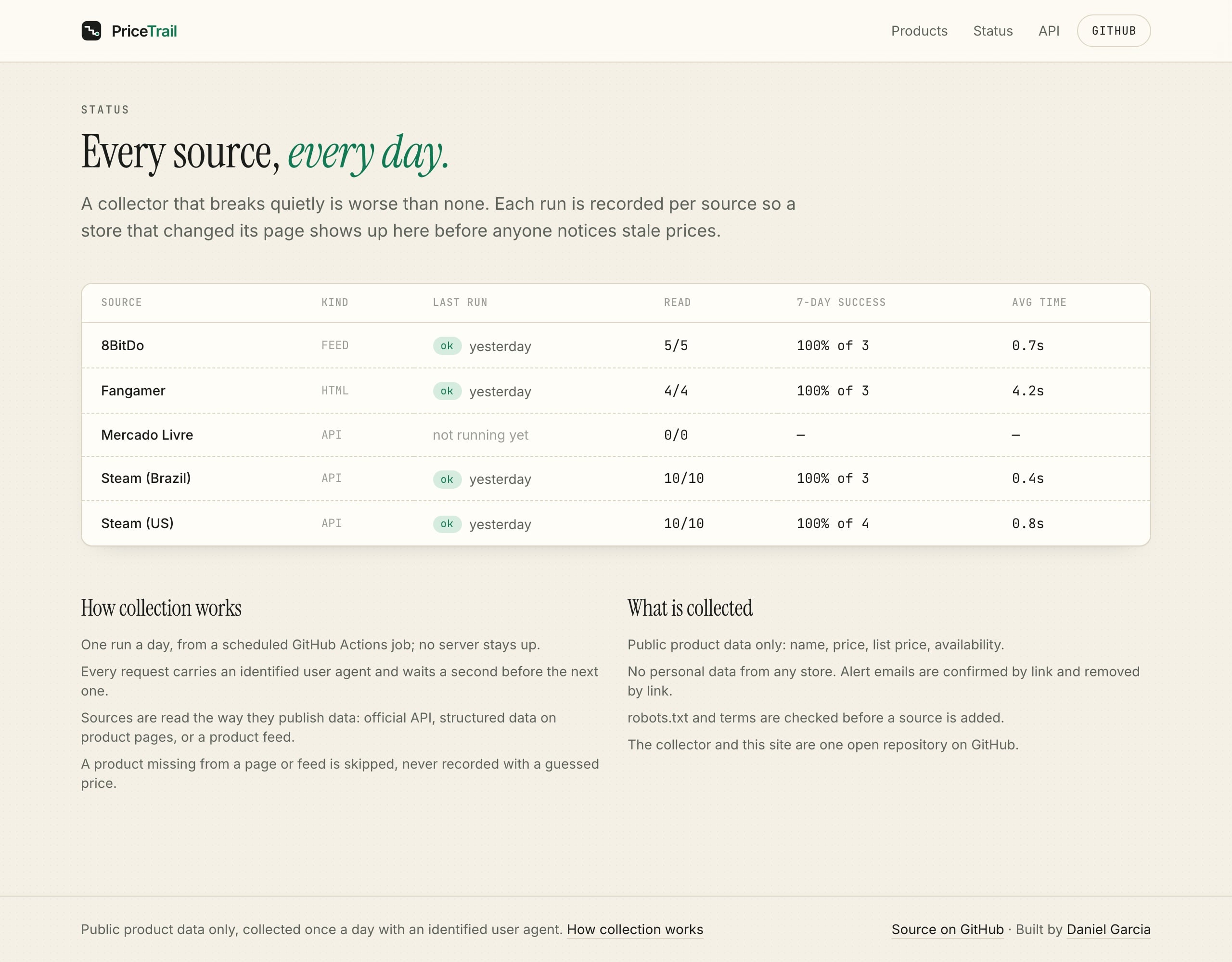Click the '100% of 4' success value

pos(833,523)
